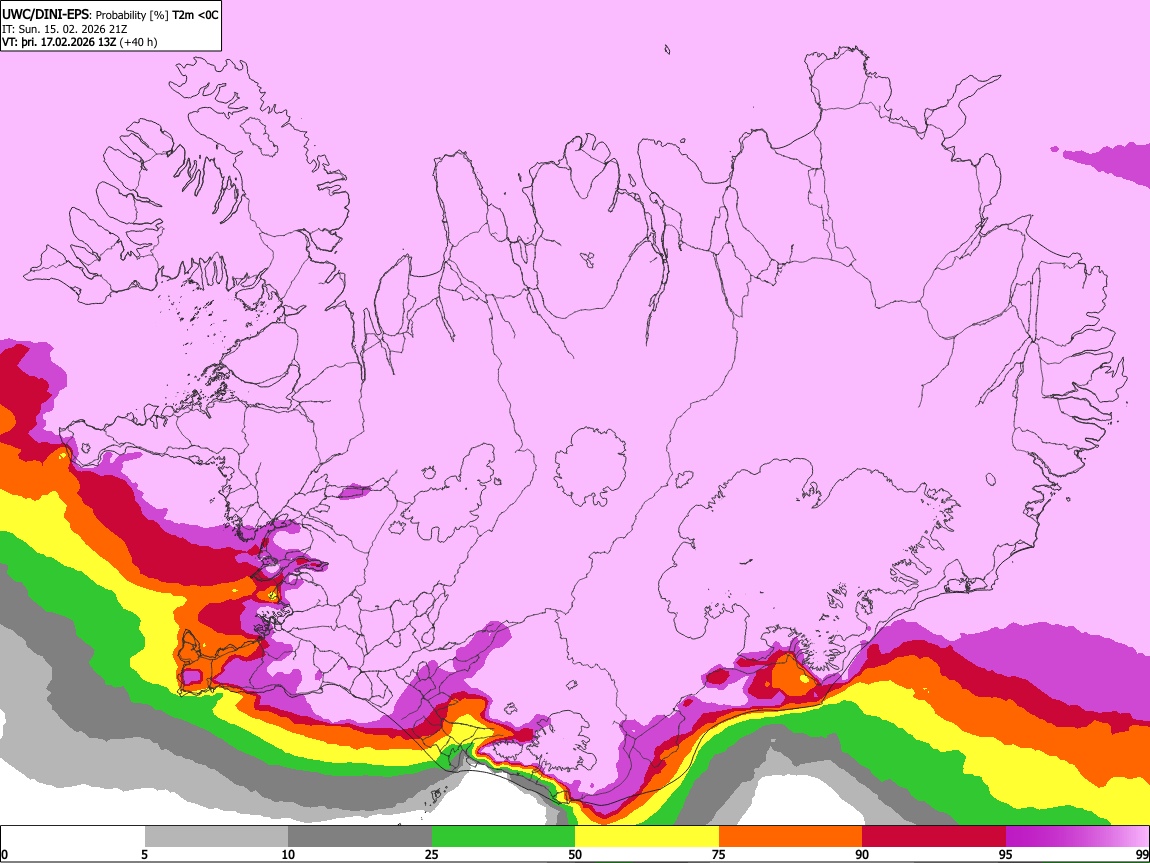This screenshot has width=1150, height=863.
Task: Click the light gray 5–10 legend color segment
Action: 216,837
